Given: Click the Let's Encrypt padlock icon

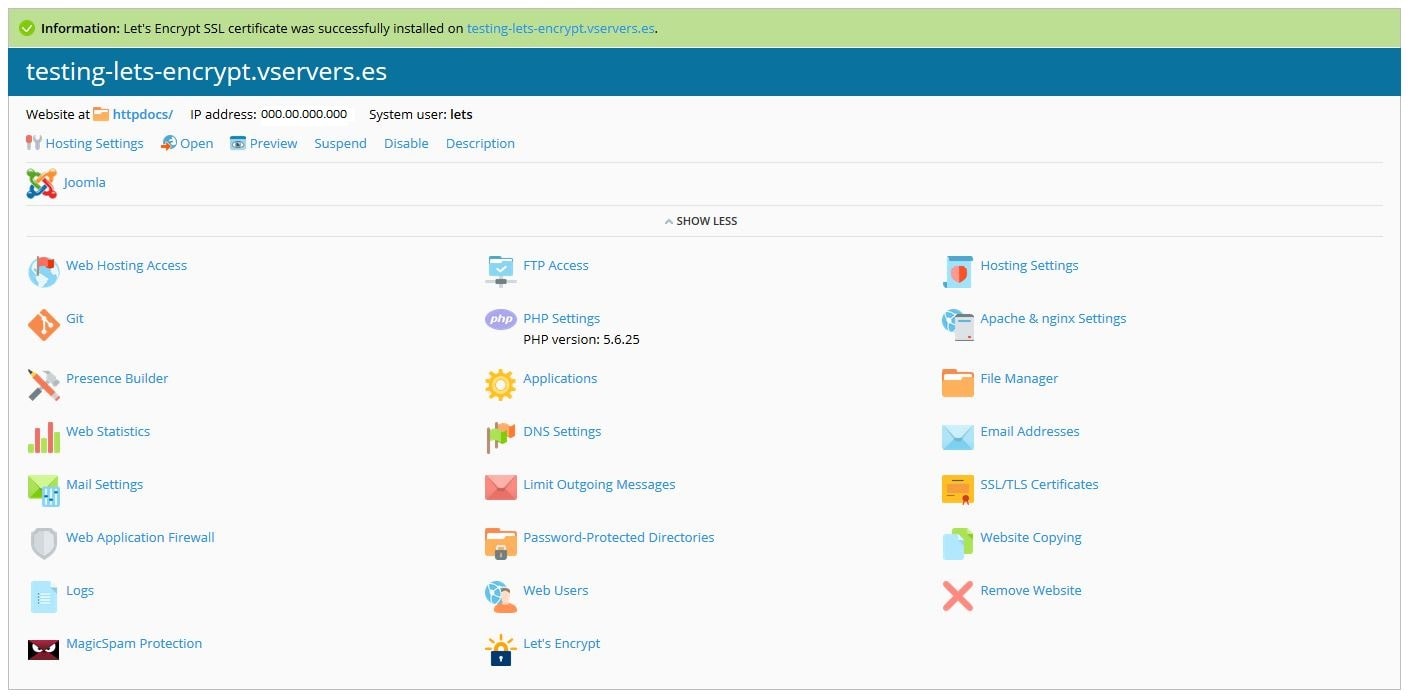Looking at the screenshot, I should click(500, 650).
